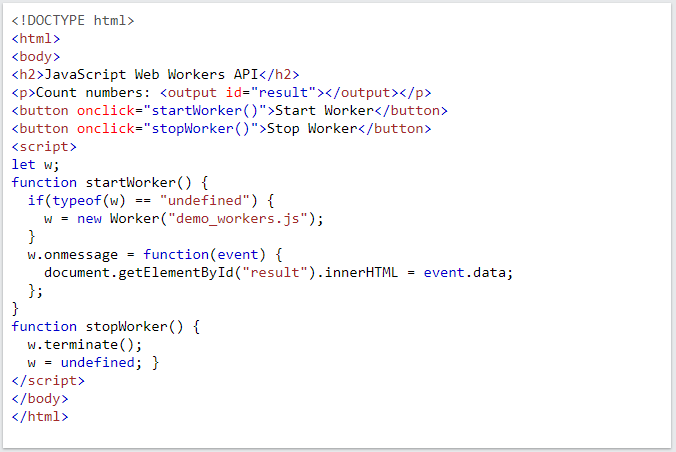Click the Count numbers paragraph line
The height and width of the screenshot is (452, 676).
[x=221, y=92]
